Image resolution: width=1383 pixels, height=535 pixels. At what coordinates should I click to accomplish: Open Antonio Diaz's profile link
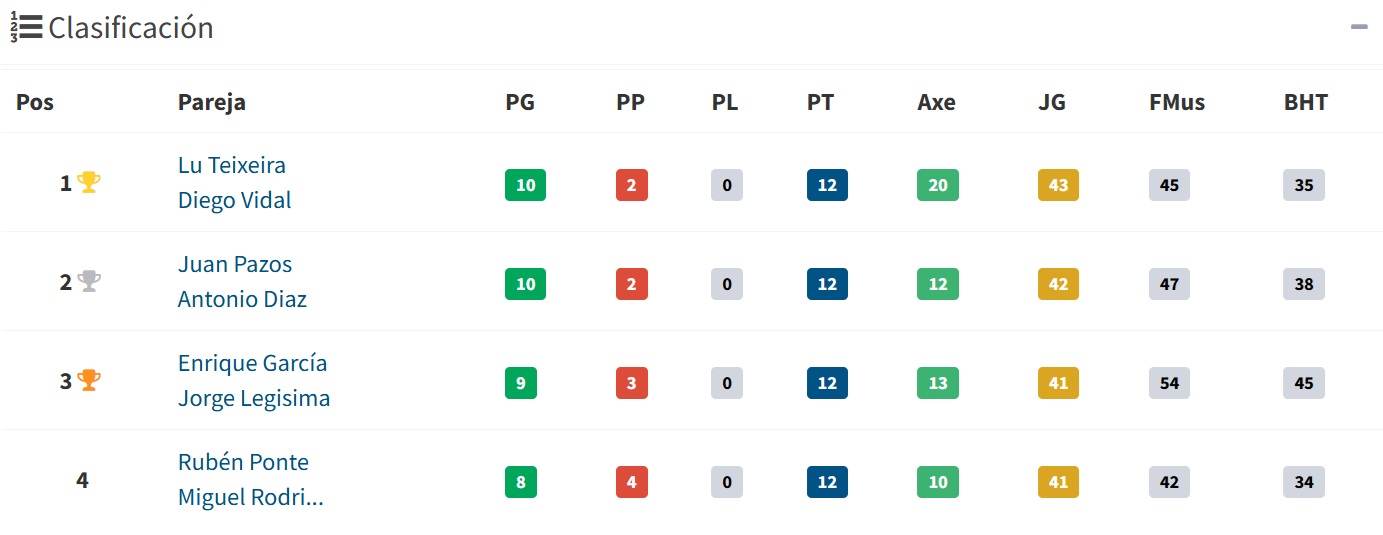click(x=242, y=299)
